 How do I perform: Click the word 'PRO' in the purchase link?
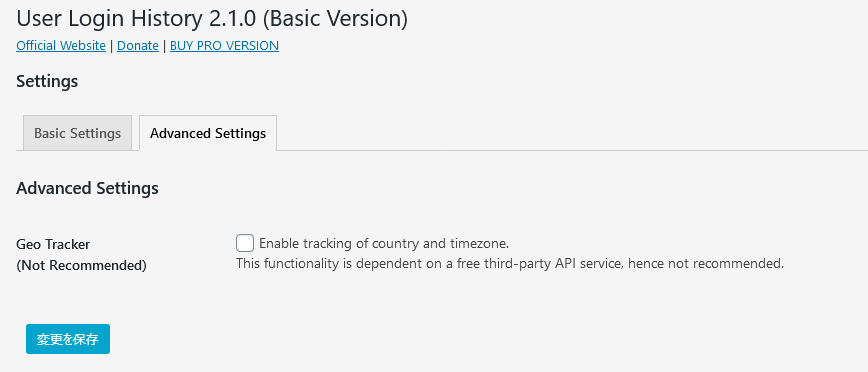[207, 45]
